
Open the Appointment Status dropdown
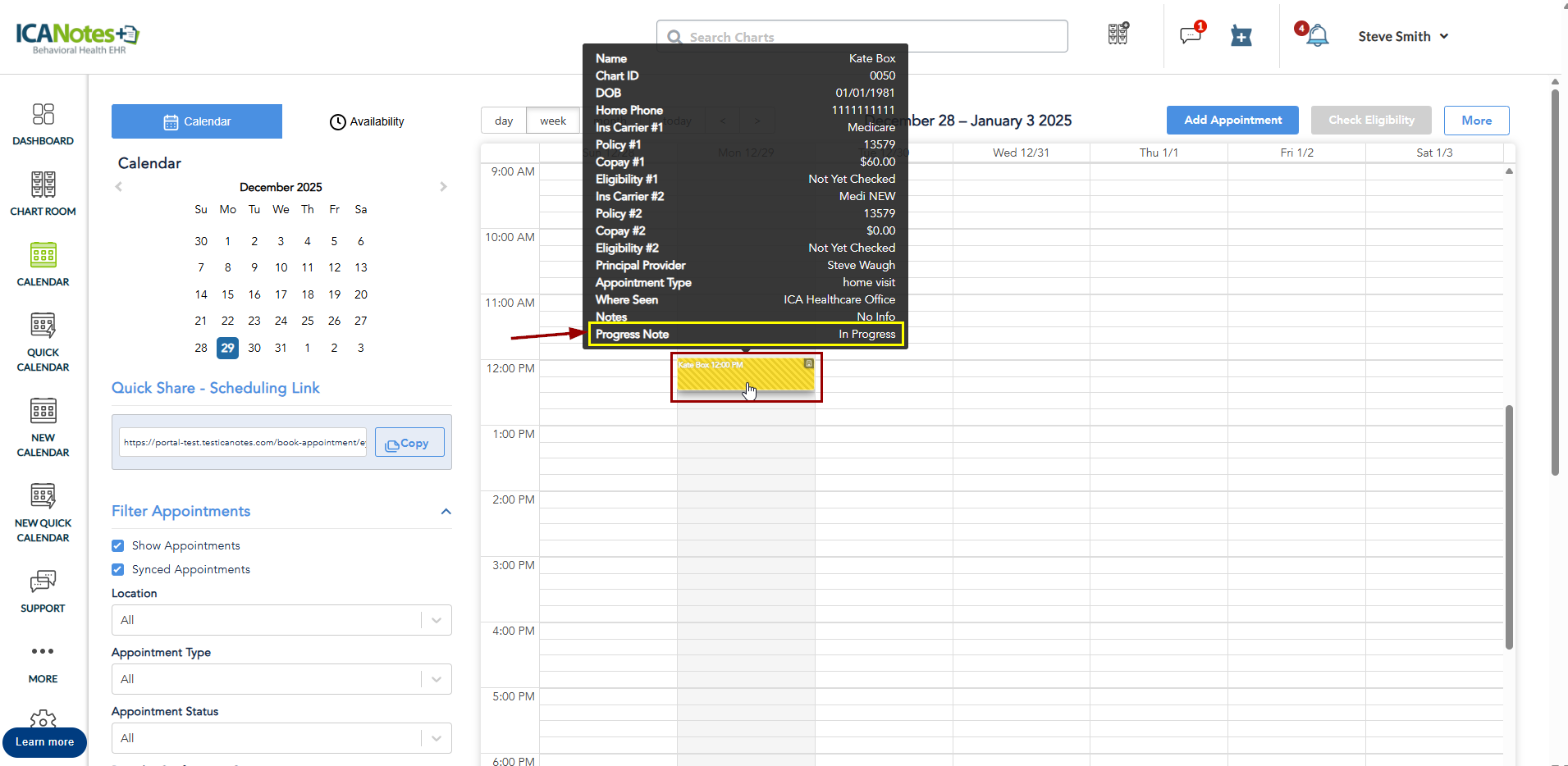click(281, 738)
